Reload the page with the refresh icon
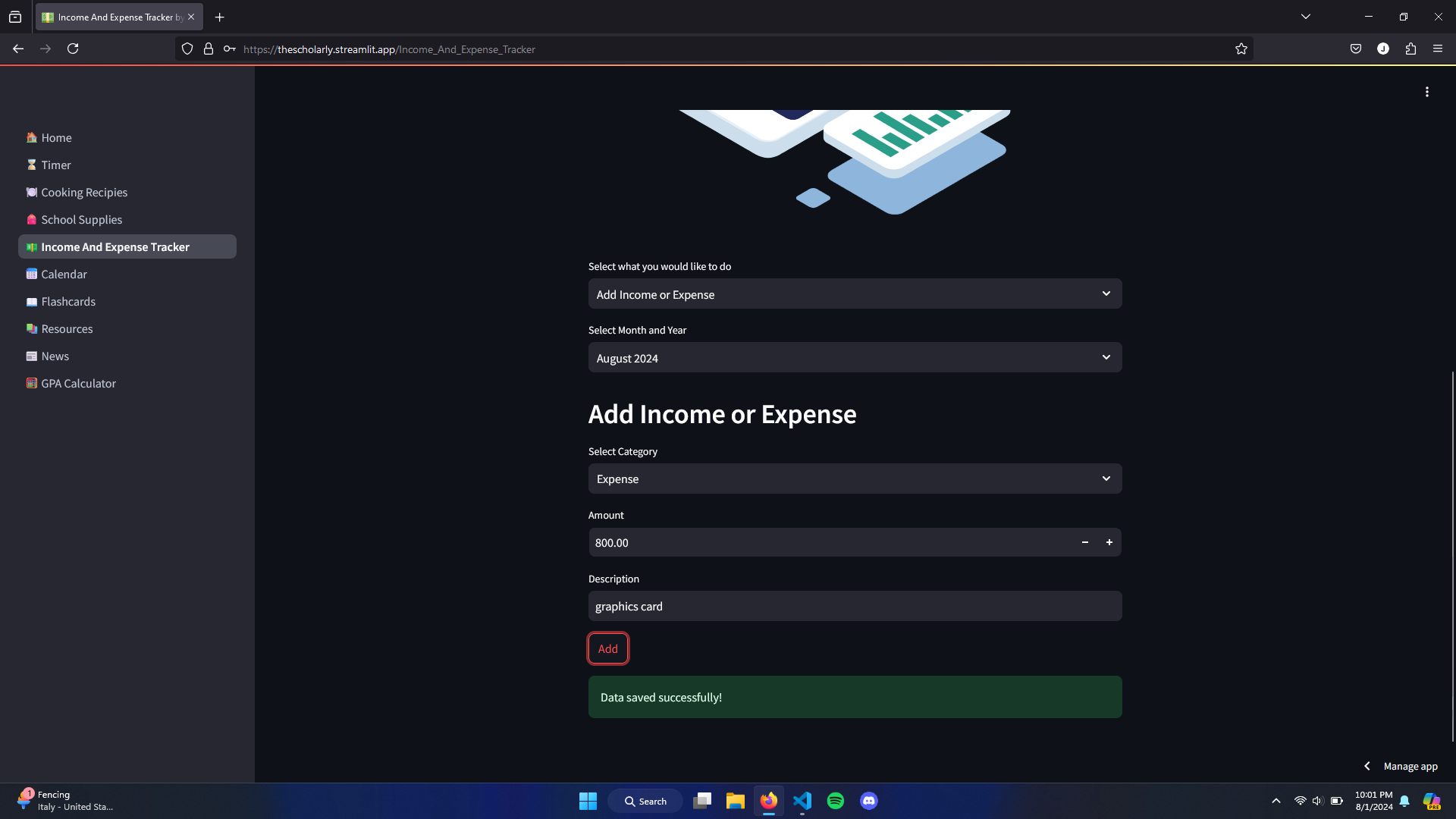 coord(73,49)
